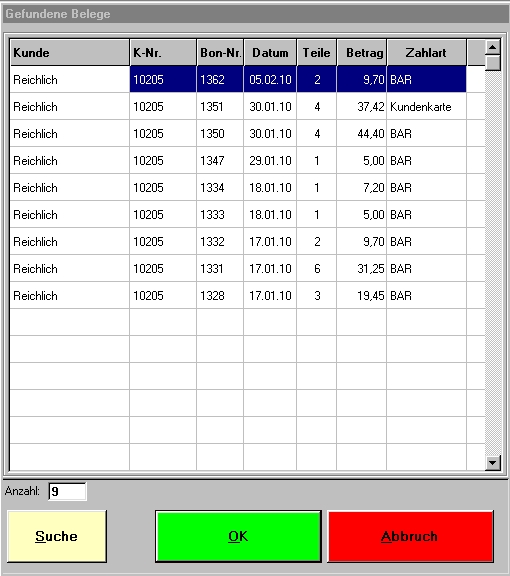Click the K-Nr. column header
Viewport: 510px width, 576px height.
pyautogui.click(x=163, y=53)
